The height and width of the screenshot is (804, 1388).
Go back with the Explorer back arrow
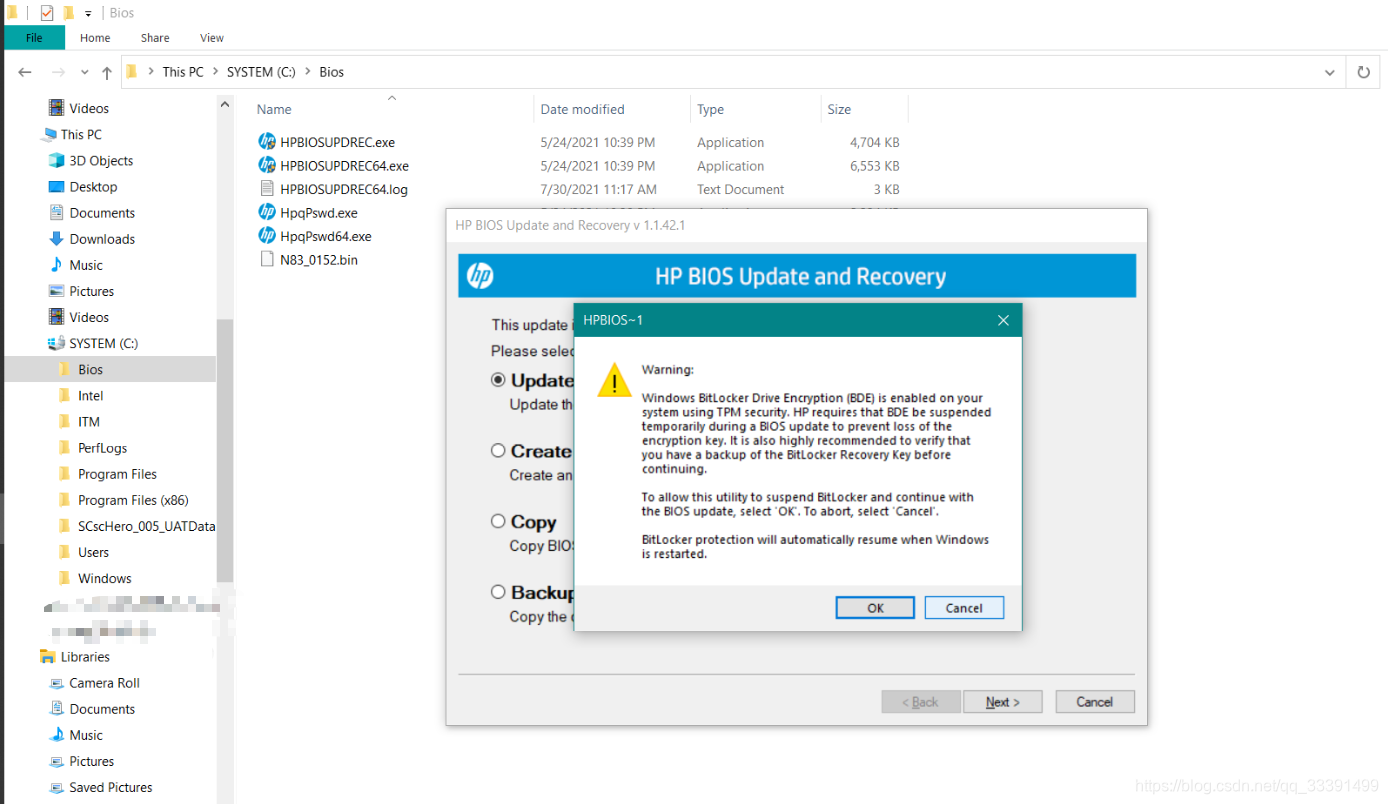[x=25, y=72]
